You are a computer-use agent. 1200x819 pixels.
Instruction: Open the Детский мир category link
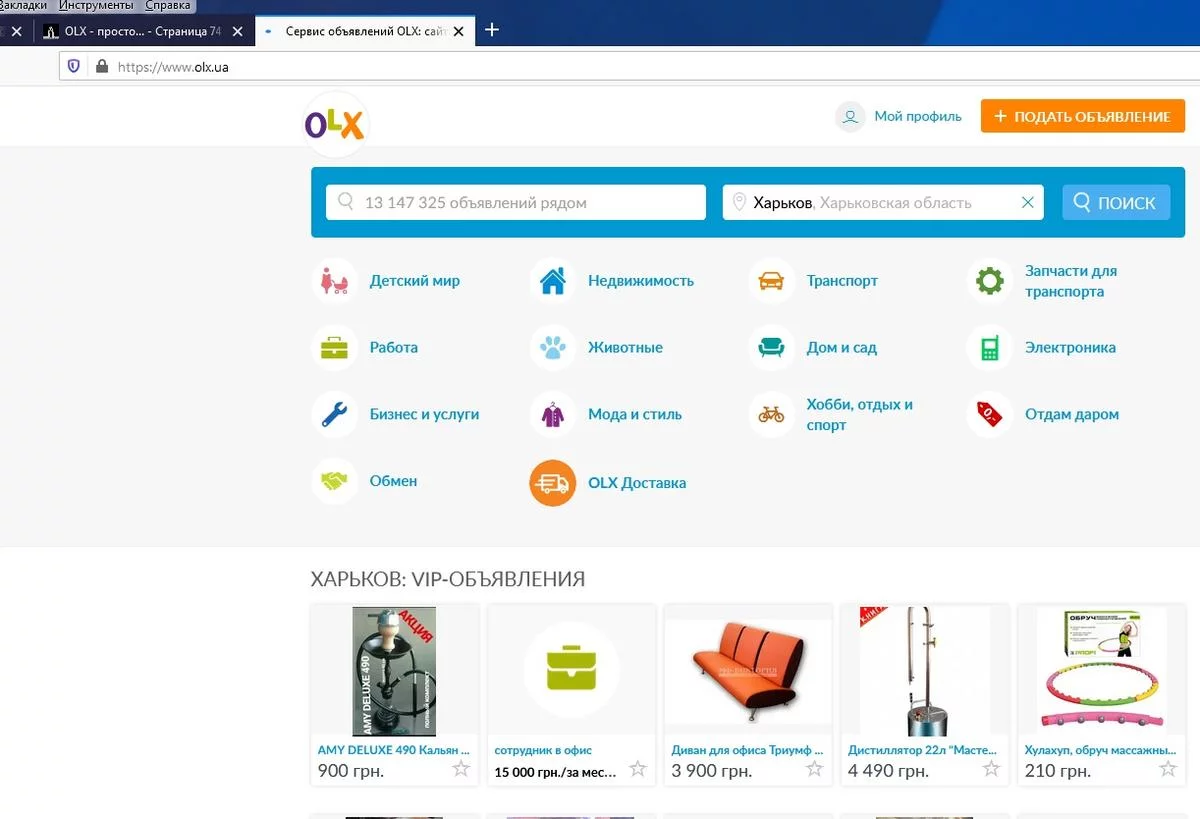tap(415, 281)
